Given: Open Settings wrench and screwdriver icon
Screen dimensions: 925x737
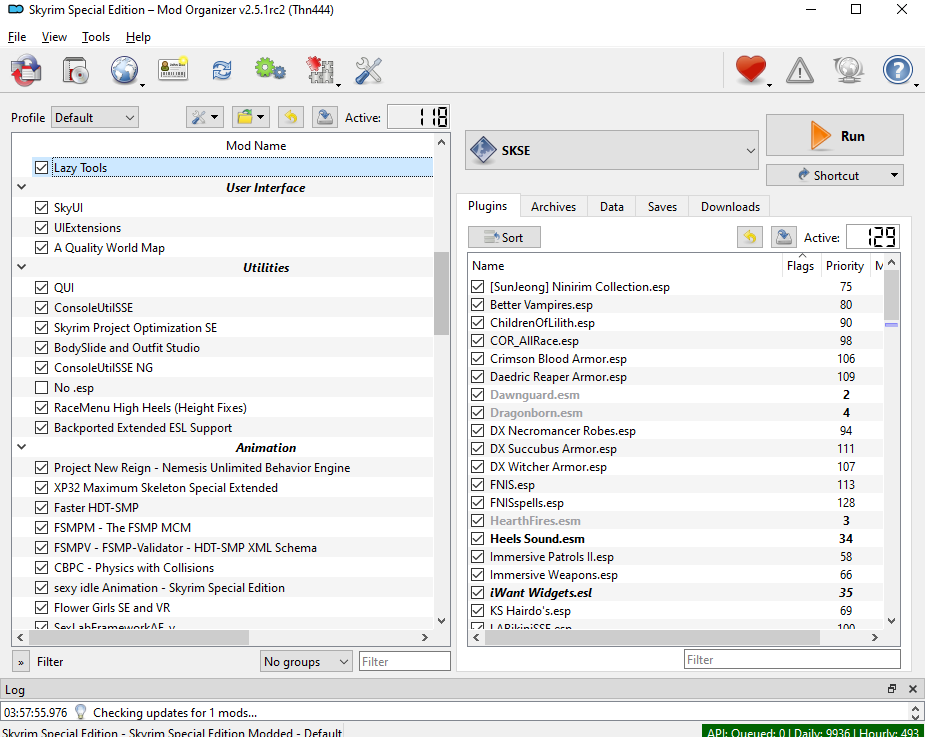Looking at the screenshot, I should pyautogui.click(x=369, y=70).
